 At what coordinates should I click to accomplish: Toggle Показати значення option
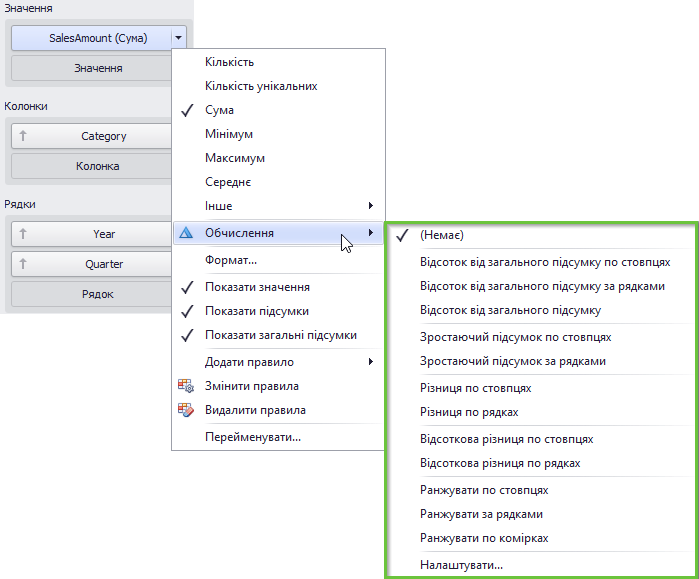[278, 287]
